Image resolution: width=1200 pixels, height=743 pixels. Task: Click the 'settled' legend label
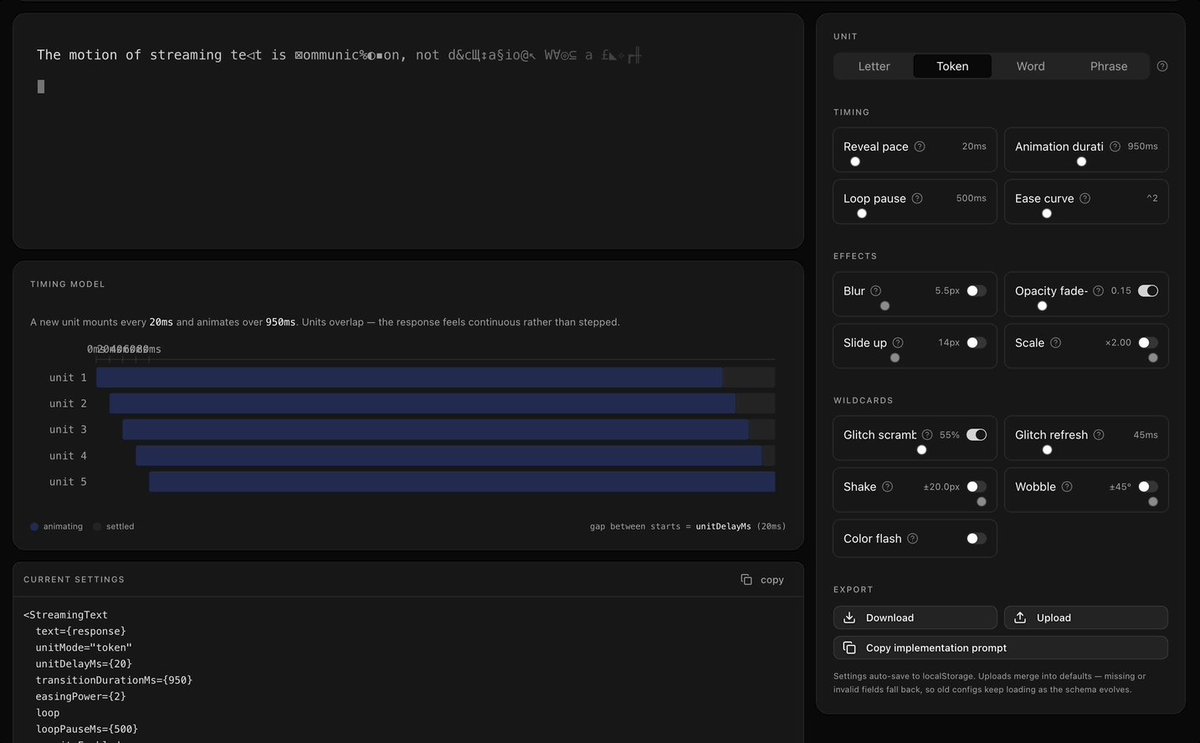click(x=120, y=526)
